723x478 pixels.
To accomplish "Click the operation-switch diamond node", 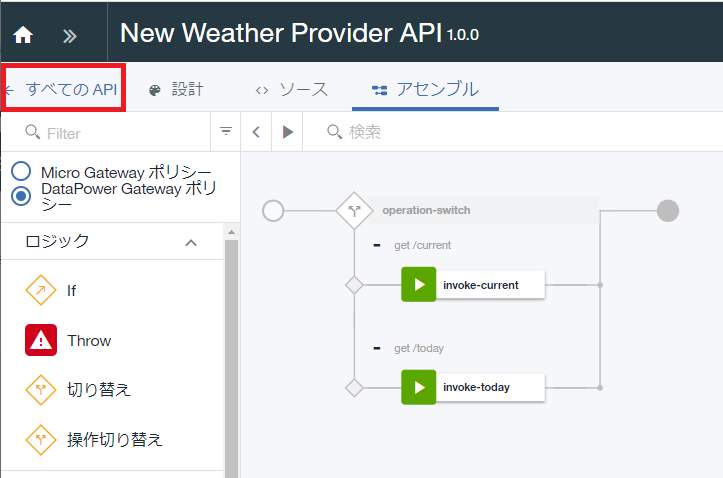I will click(354, 211).
